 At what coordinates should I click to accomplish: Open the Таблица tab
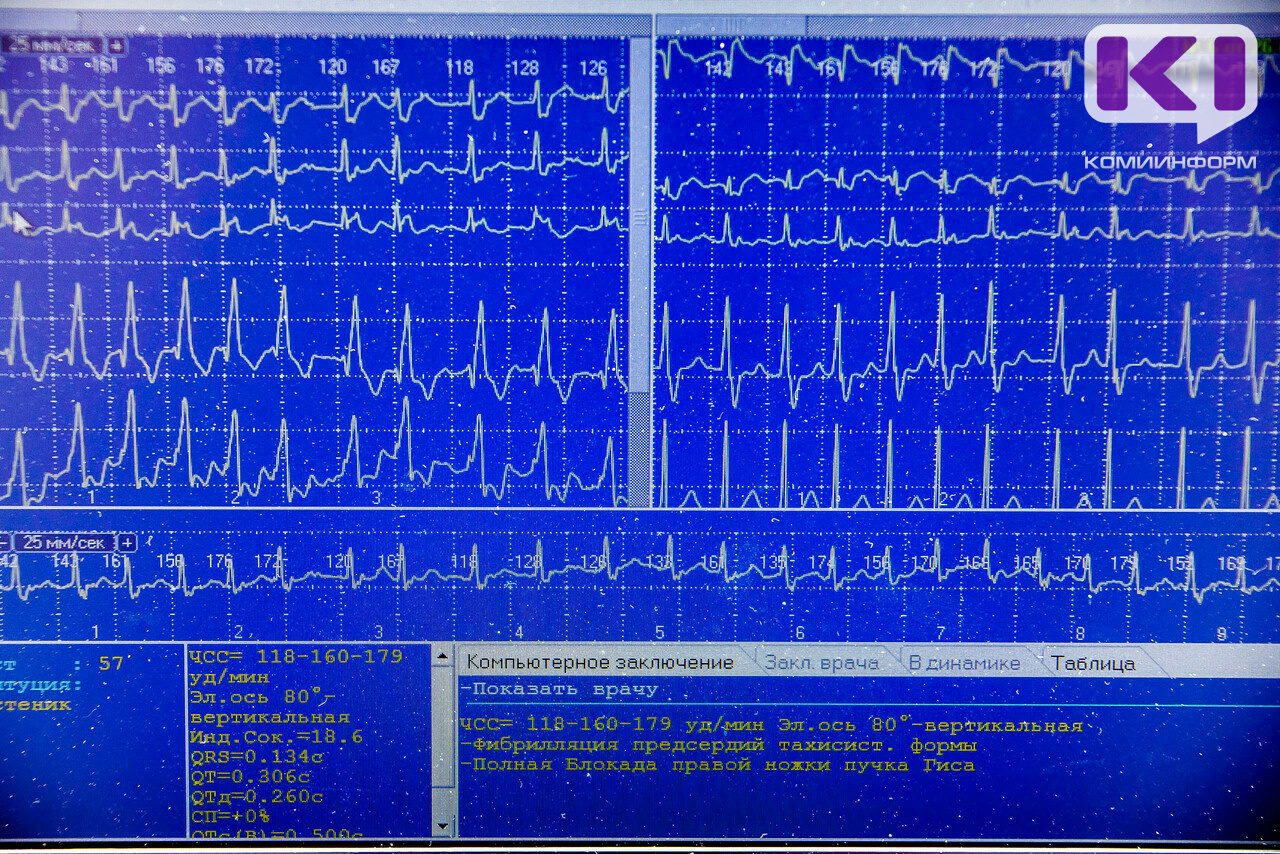1093,663
